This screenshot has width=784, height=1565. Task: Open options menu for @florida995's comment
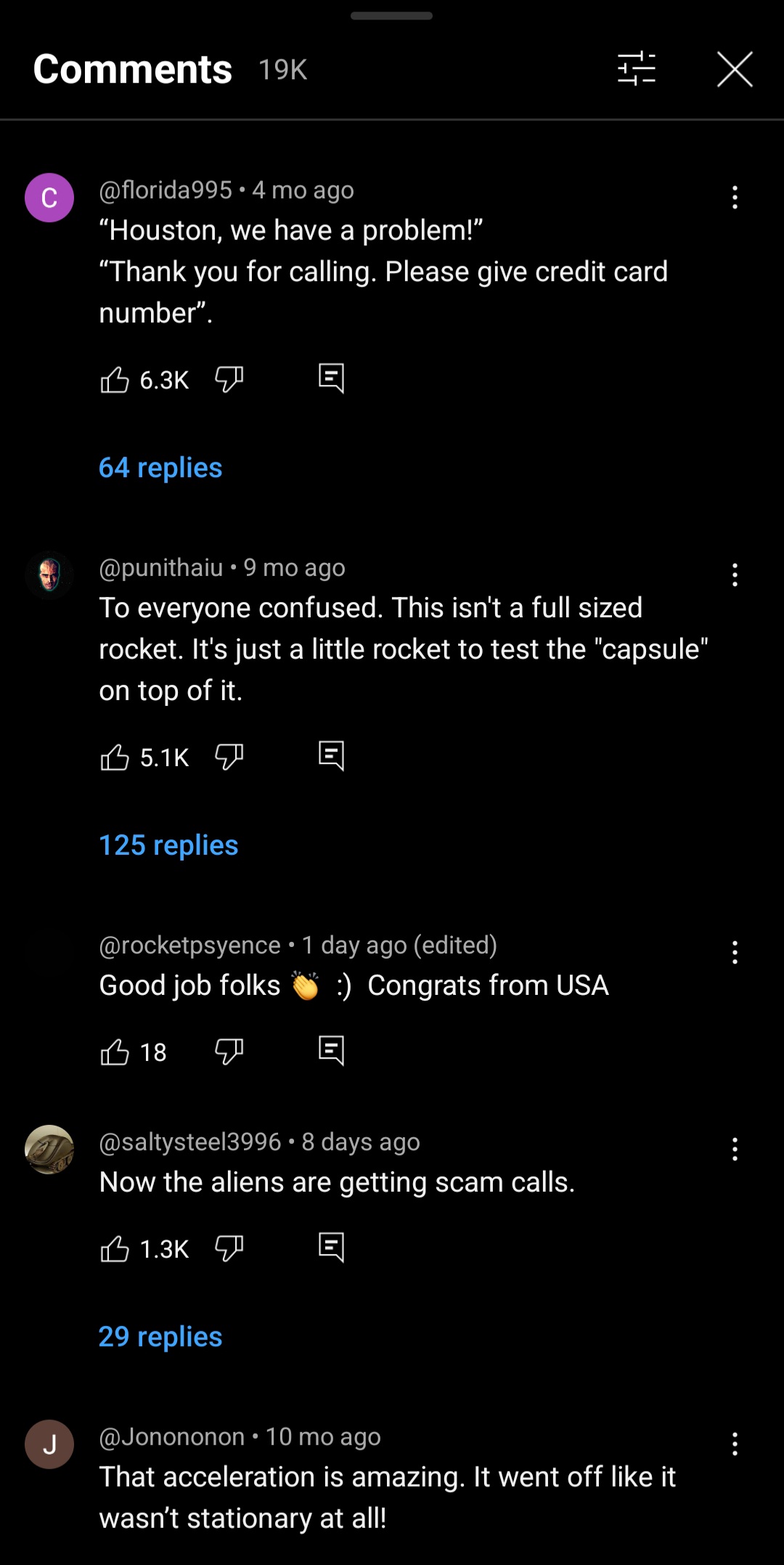pos(735,196)
